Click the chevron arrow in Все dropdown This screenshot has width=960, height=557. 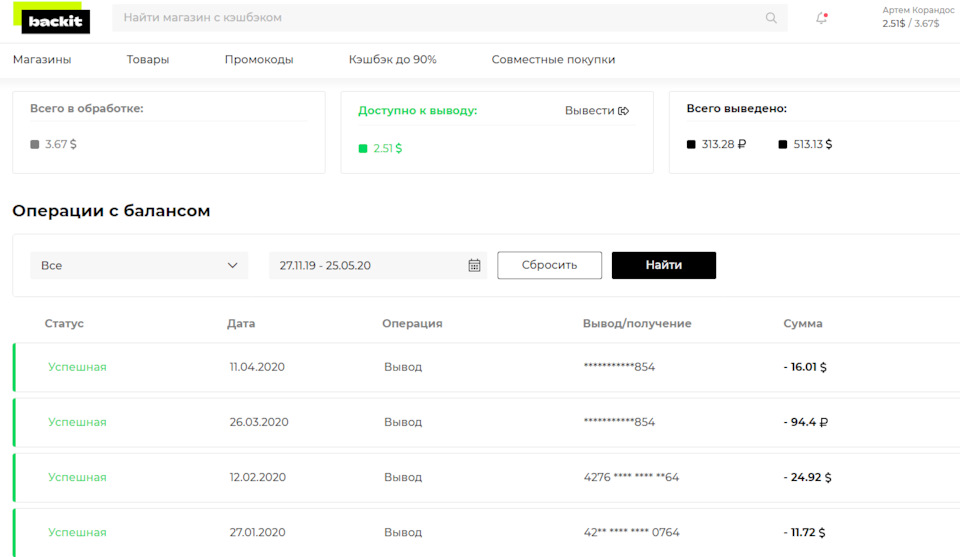point(233,265)
